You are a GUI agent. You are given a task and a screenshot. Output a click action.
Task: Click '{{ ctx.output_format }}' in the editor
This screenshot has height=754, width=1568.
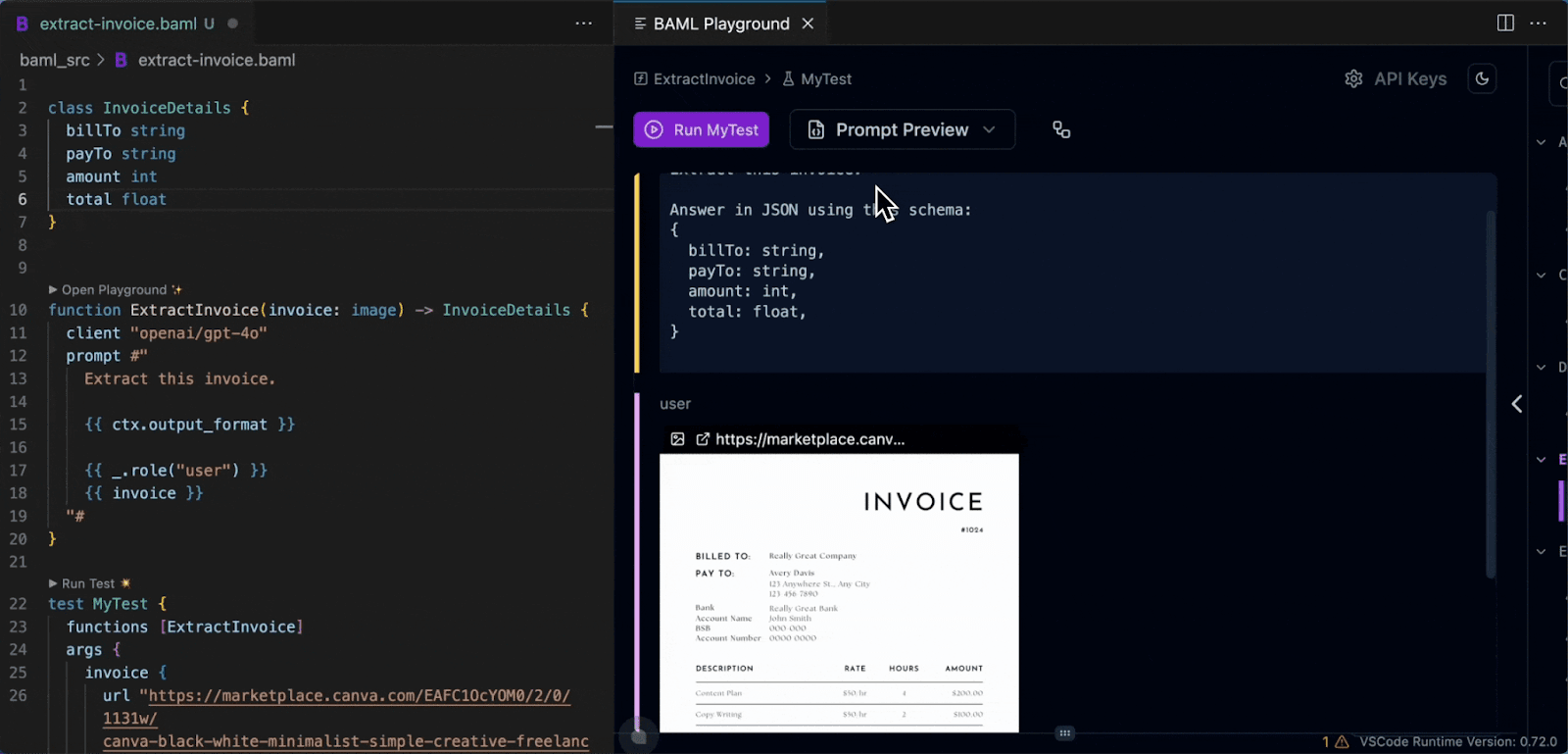(189, 425)
